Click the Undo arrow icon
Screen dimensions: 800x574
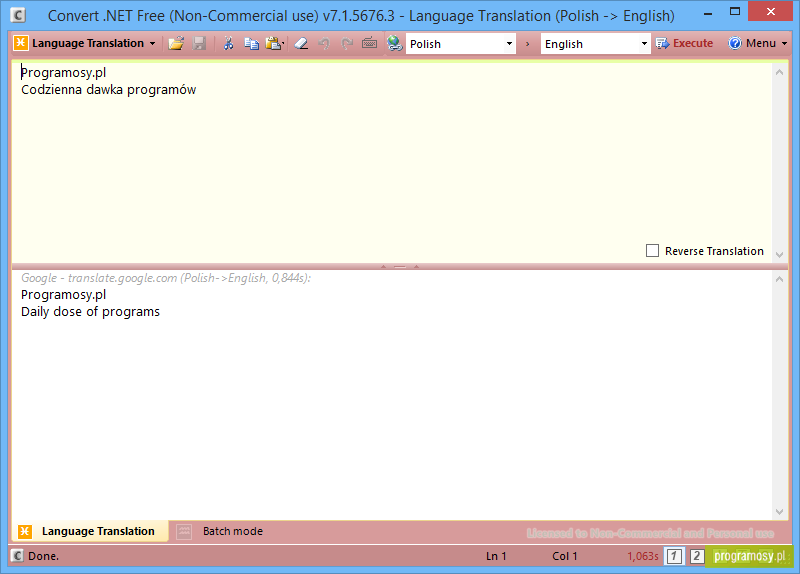(324, 43)
